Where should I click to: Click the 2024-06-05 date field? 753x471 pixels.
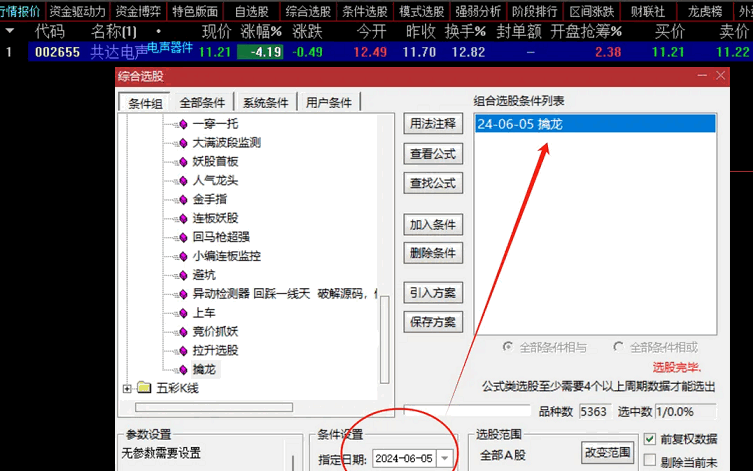(404, 458)
